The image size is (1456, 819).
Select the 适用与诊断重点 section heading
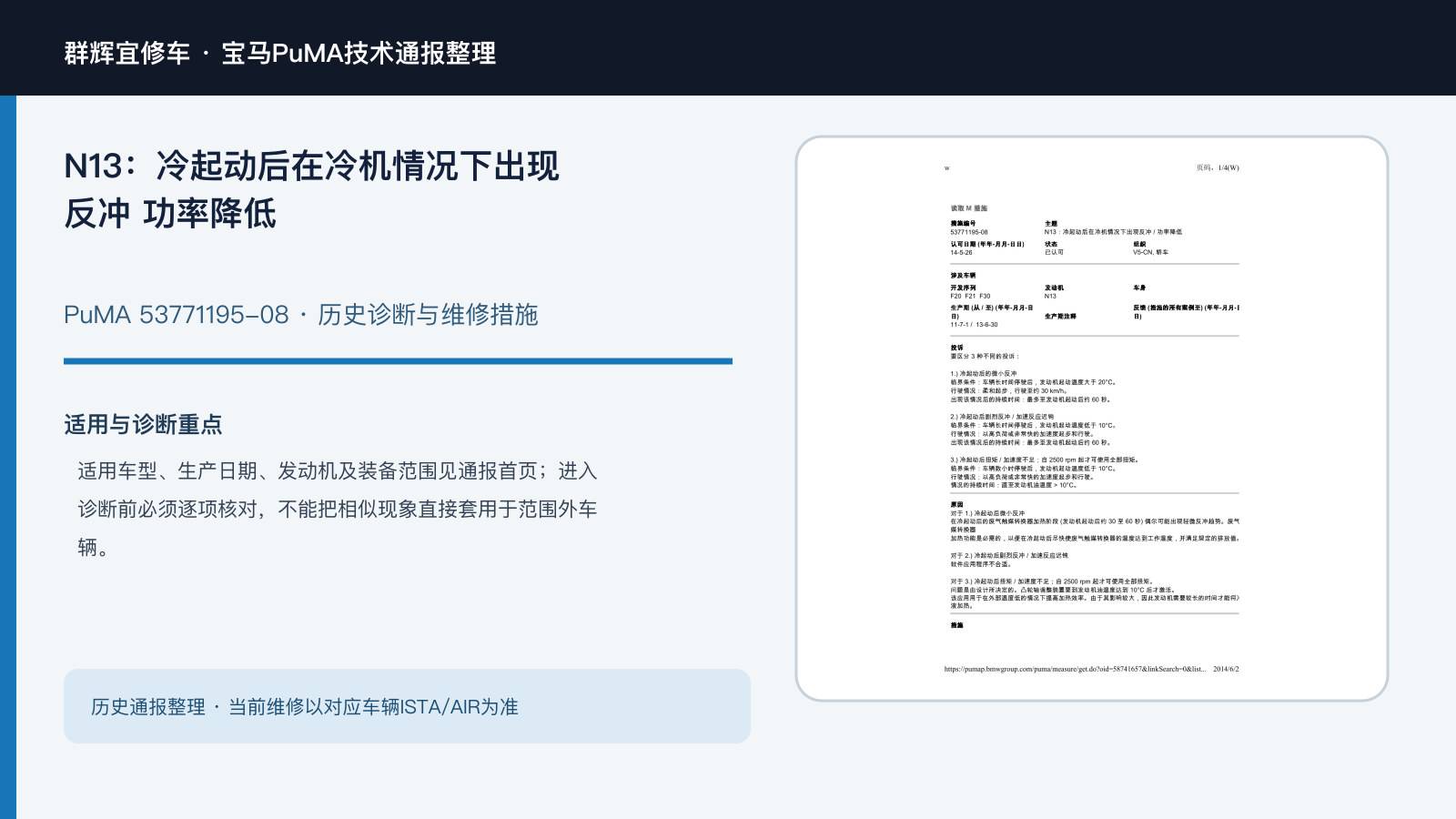pos(143,425)
